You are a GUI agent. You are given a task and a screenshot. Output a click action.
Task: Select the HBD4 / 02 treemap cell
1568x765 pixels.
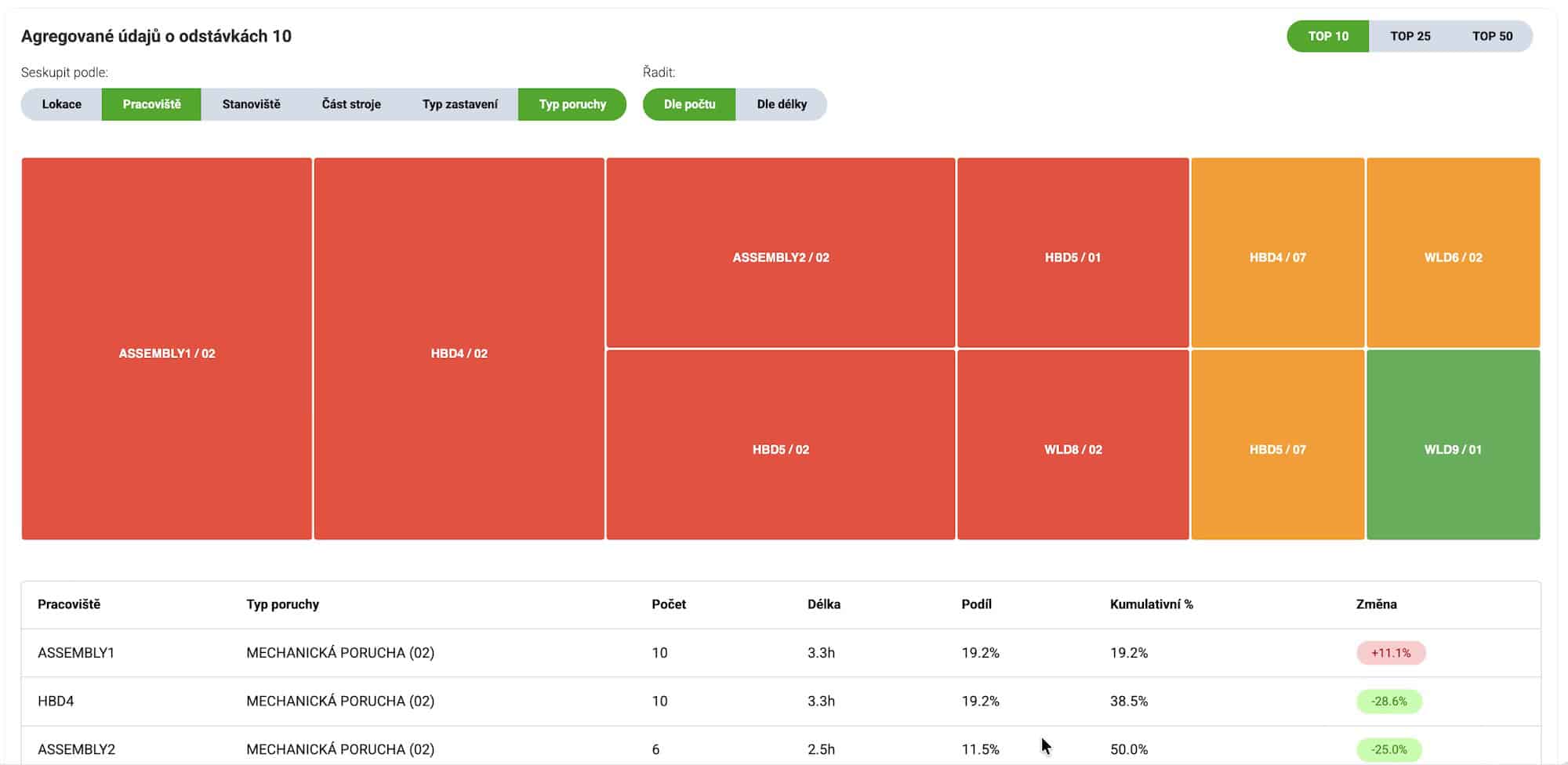click(459, 353)
